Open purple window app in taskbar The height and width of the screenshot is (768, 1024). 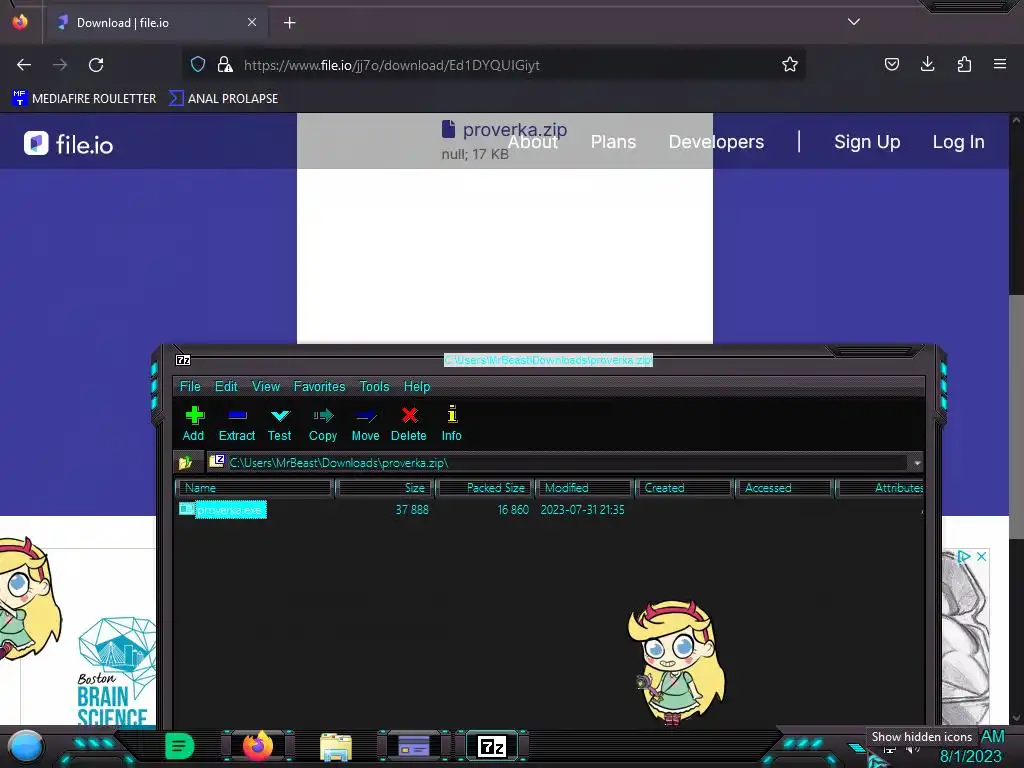point(414,746)
